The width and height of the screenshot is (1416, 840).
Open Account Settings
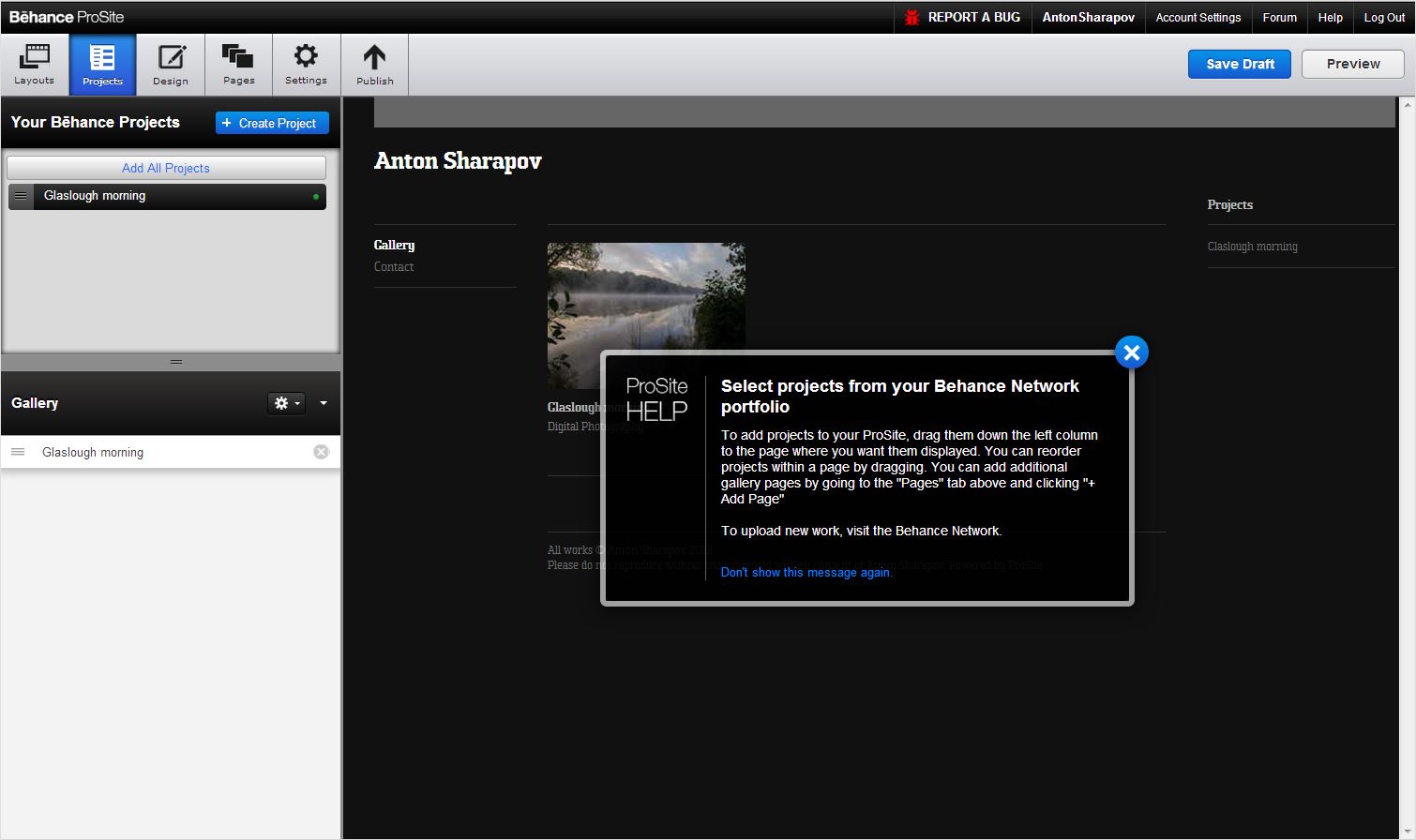point(1198,17)
